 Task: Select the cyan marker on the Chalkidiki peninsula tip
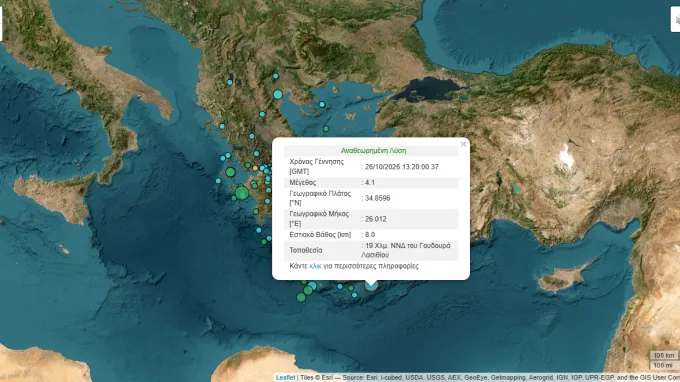click(322, 104)
